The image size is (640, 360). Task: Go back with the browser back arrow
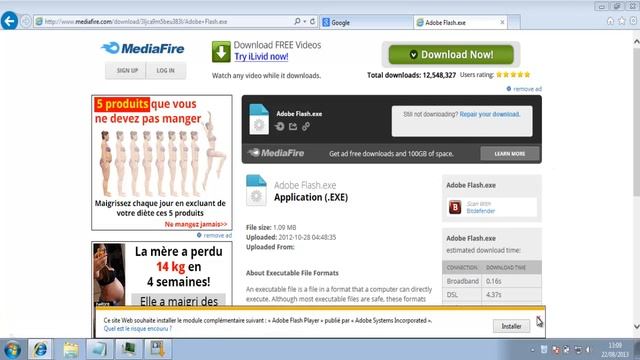(x=9, y=21)
